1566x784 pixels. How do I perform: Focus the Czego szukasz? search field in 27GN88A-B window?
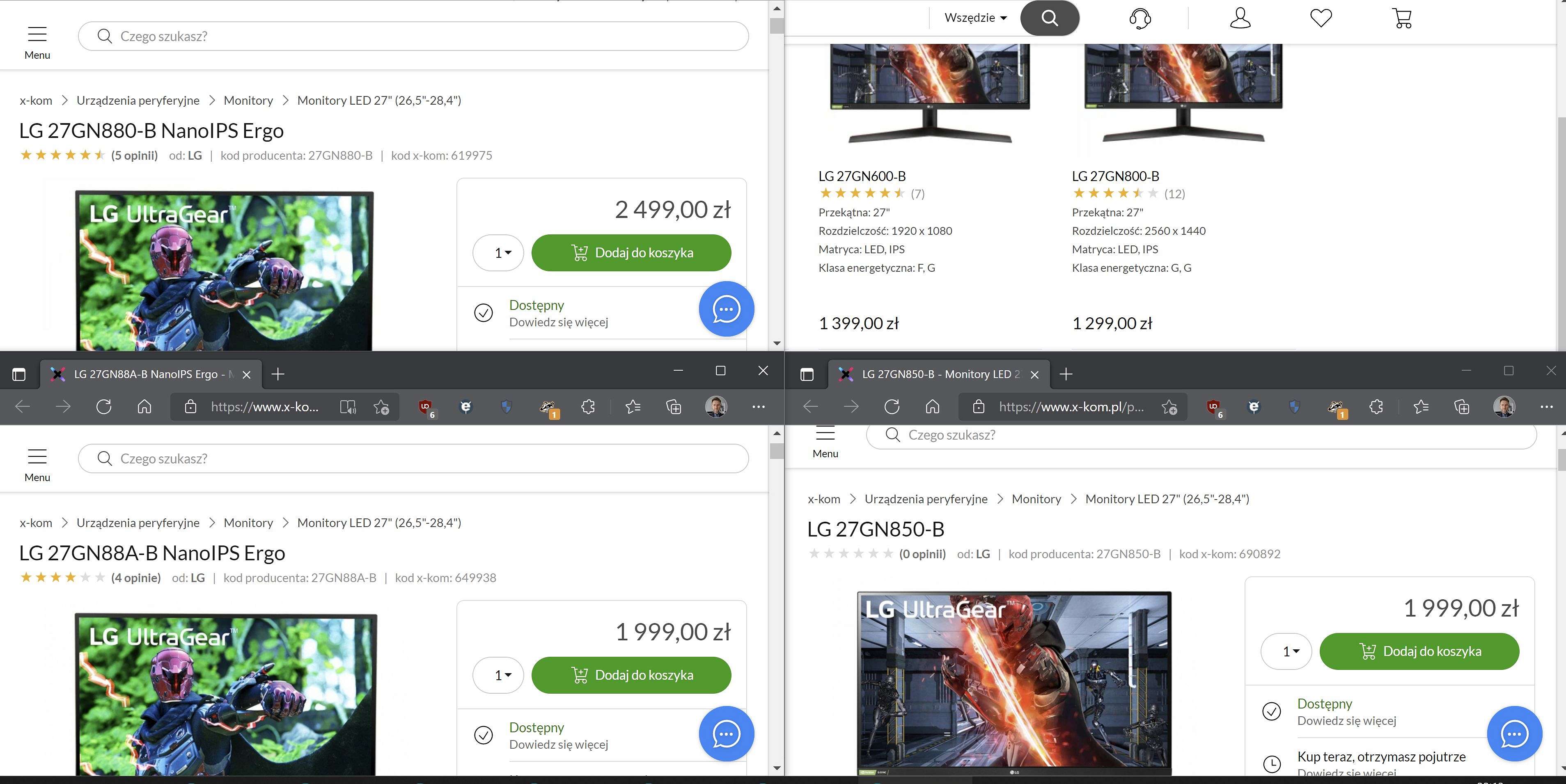click(413, 459)
